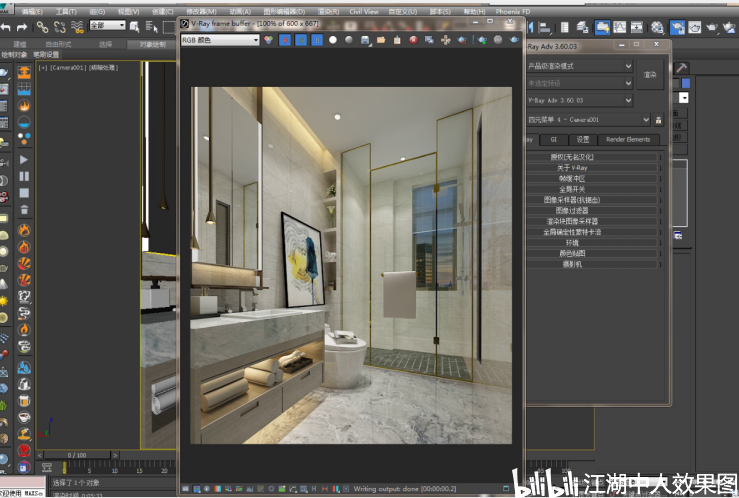Open lens effects settings icon in VFB bar
The height and width of the screenshot is (498, 739).
346,489
